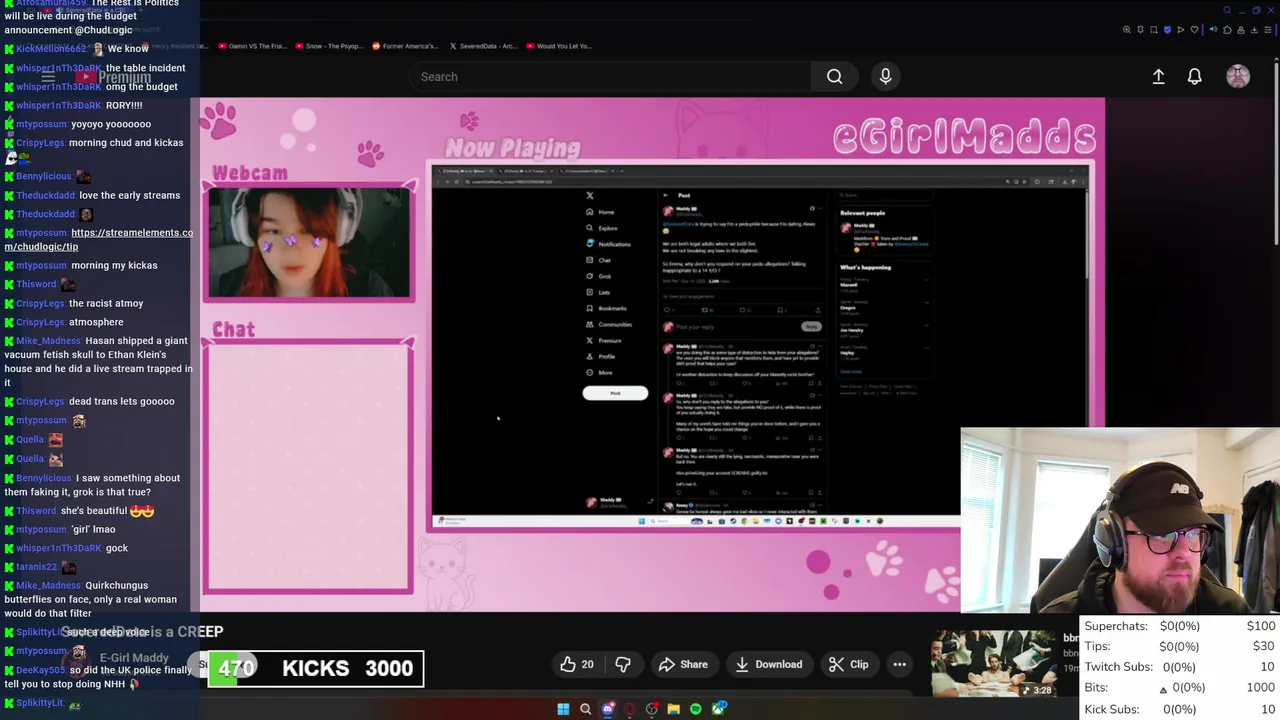
Task: Click Home in streamed X sidebar
Action: (601, 212)
